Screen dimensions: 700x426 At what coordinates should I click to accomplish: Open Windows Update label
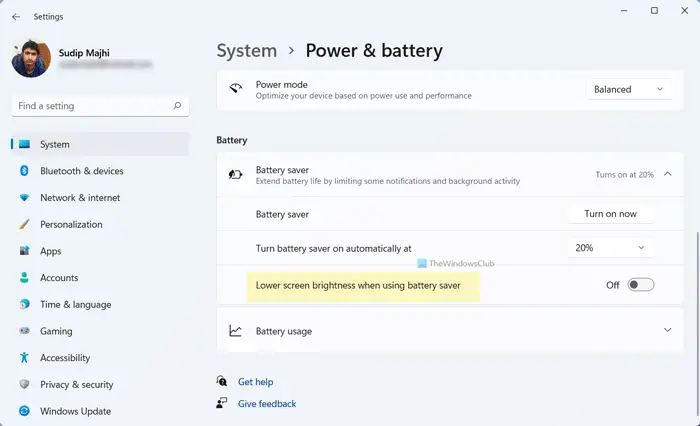[75, 411]
